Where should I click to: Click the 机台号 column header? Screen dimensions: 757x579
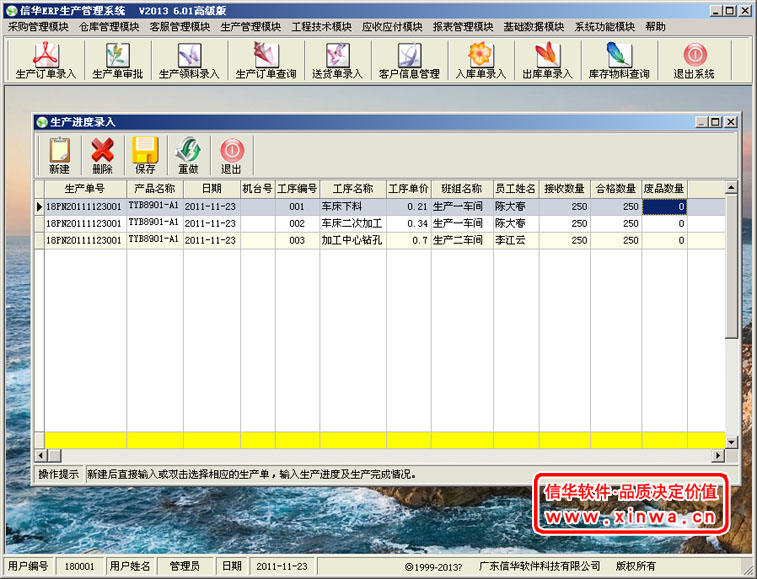[x=258, y=189]
